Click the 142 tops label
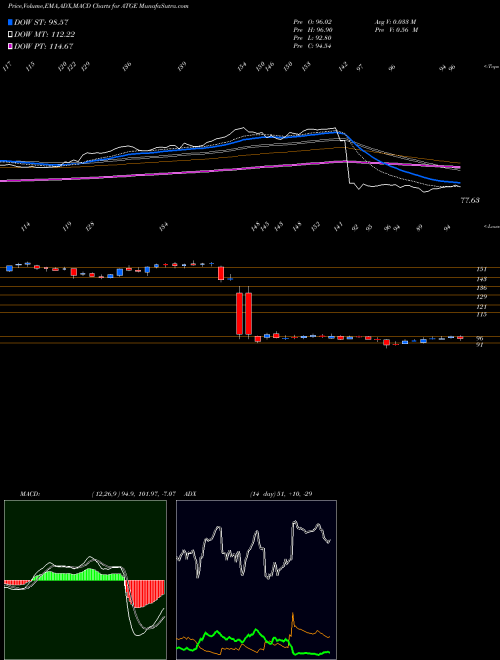The height and width of the screenshot is (660, 500). click(344, 67)
